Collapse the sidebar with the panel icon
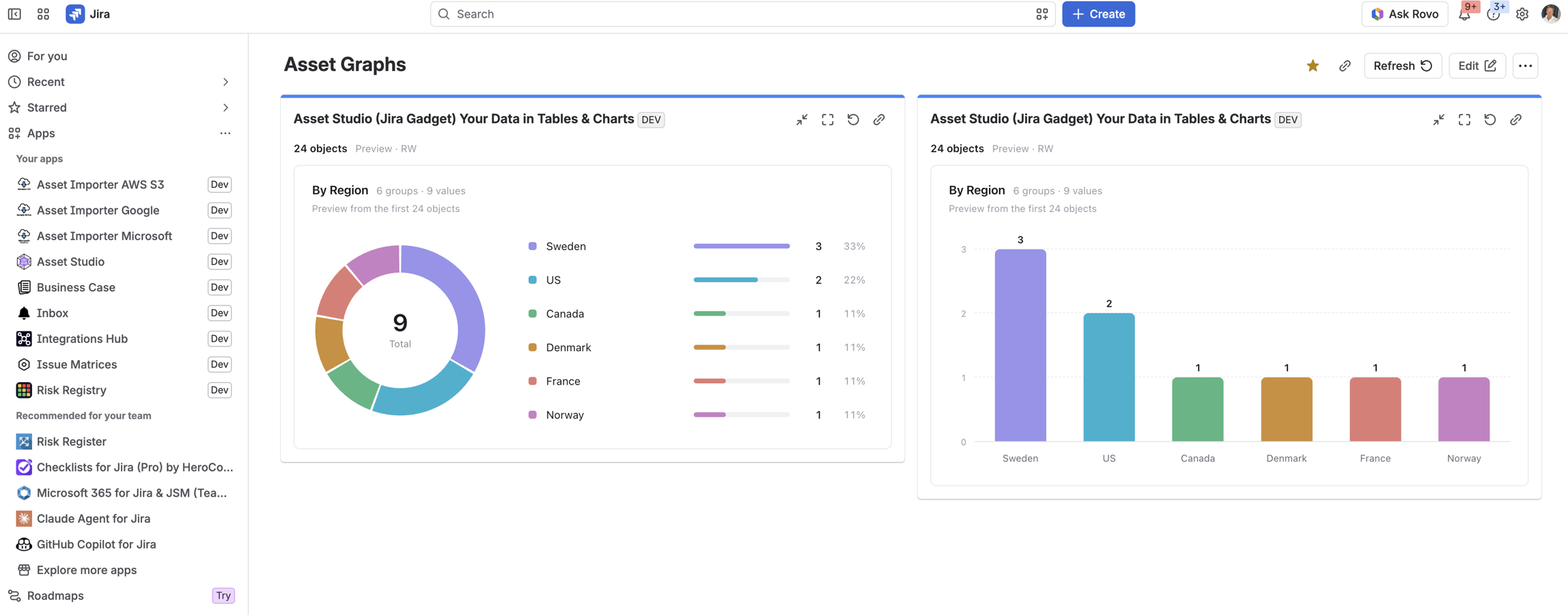The height and width of the screenshot is (615, 1568). click(14, 14)
